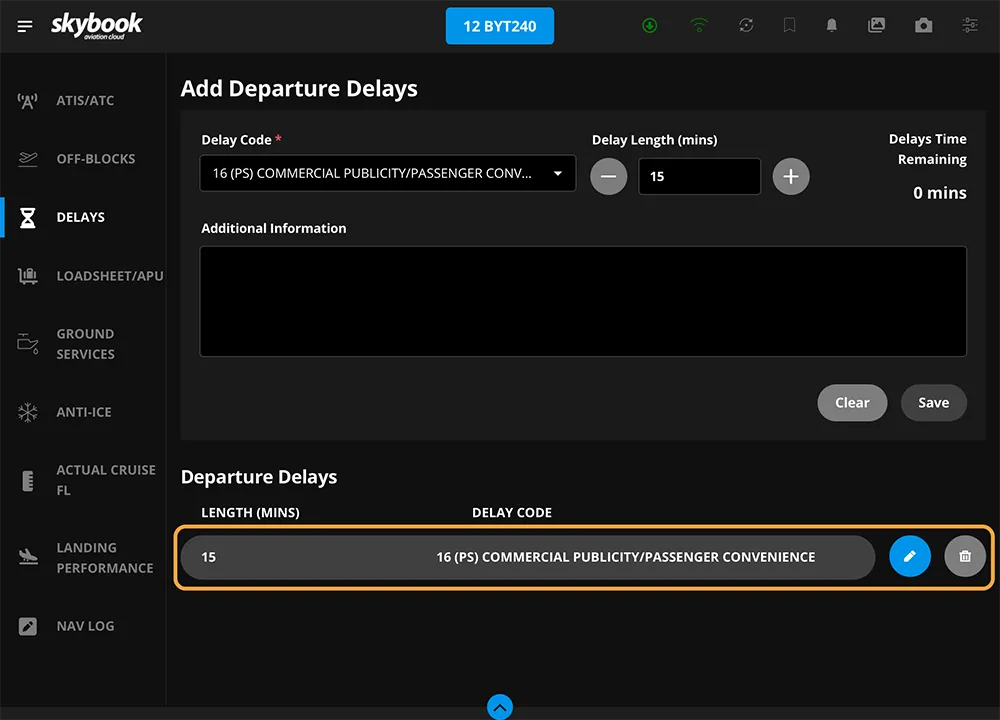
Task: Click the camera icon
Action: click(923, 26)
